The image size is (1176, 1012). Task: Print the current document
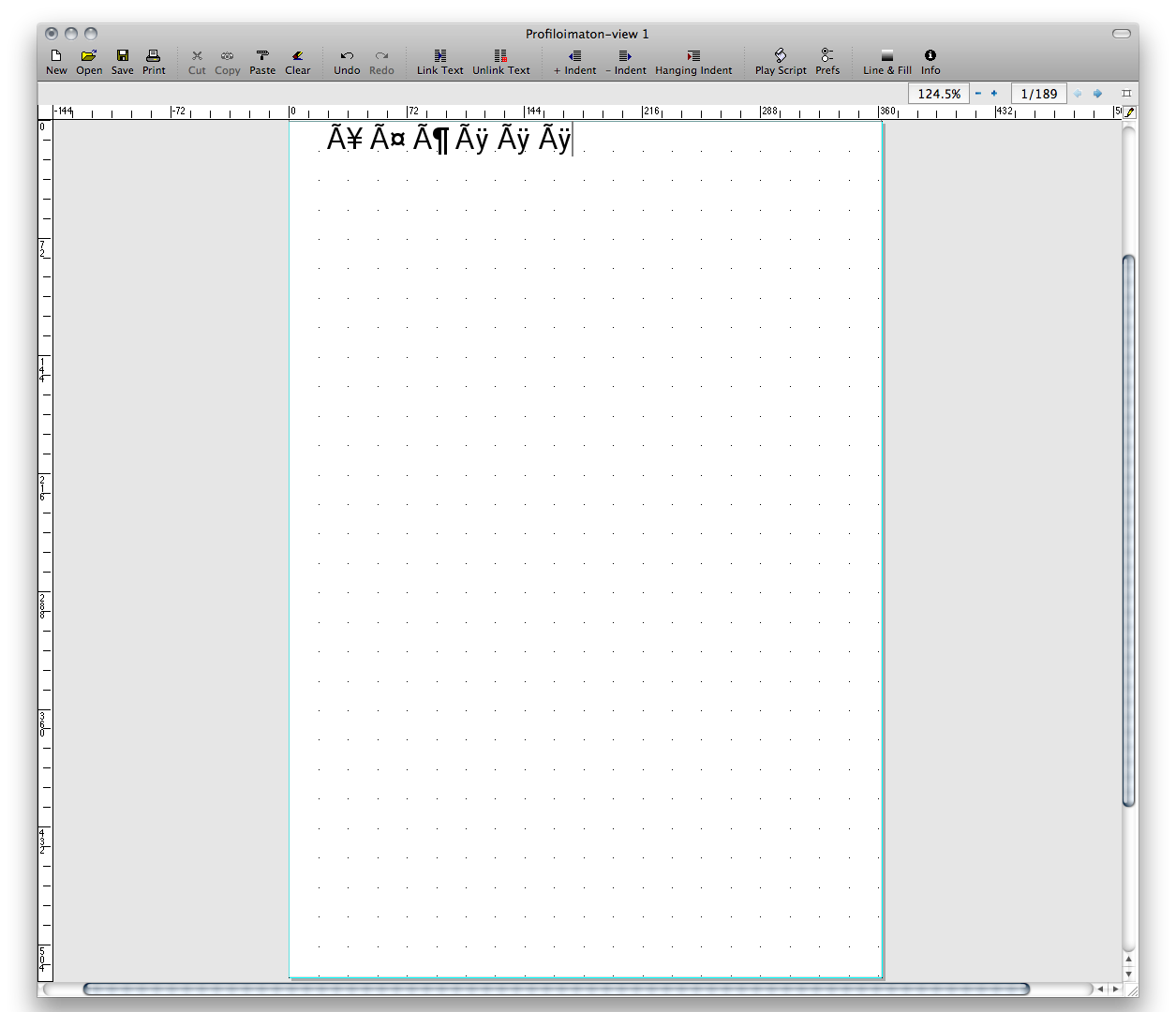tap(154, 62)
